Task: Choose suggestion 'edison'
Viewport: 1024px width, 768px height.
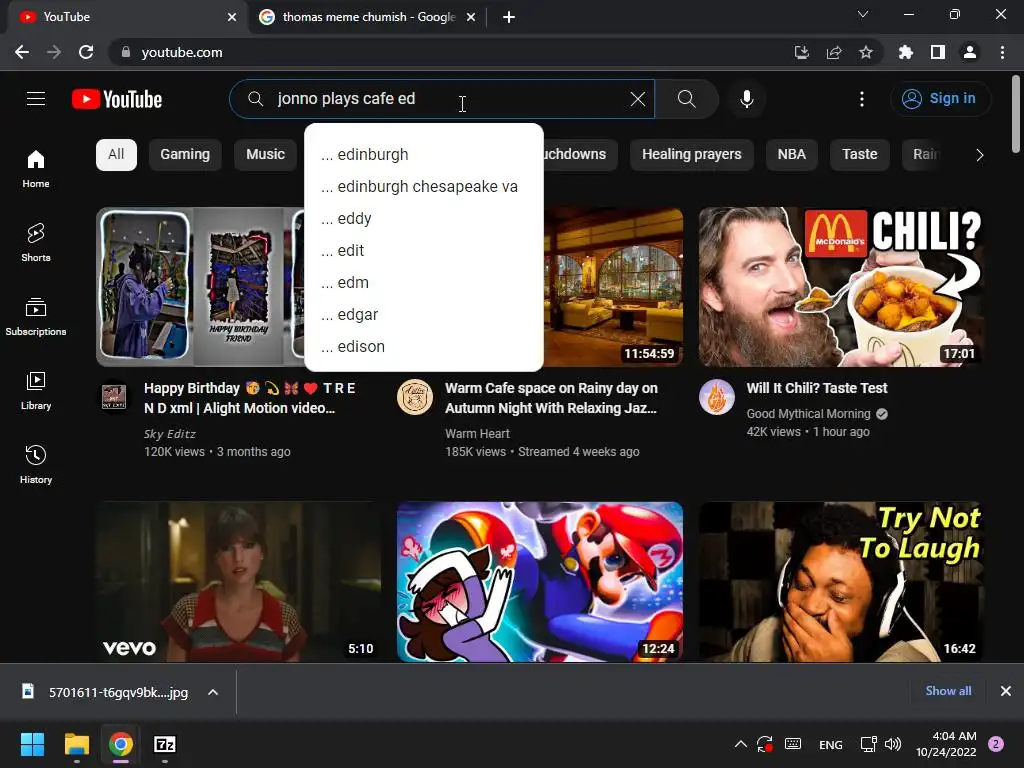Action: [x=424, y=347]
